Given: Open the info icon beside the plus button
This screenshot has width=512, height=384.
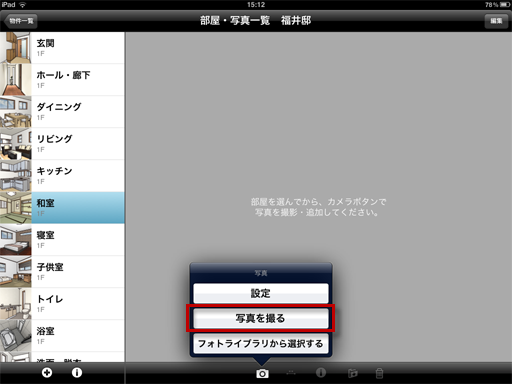Looking at the screenshot, I should 77,373.
